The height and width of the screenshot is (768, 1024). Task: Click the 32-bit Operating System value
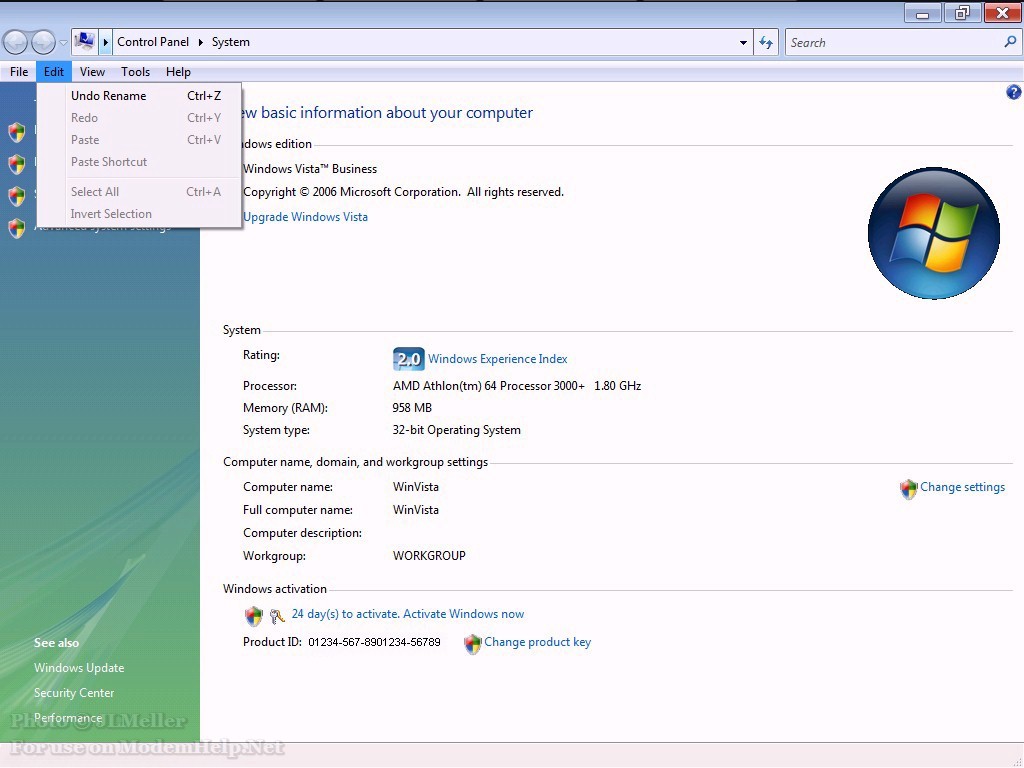[456, 430]
